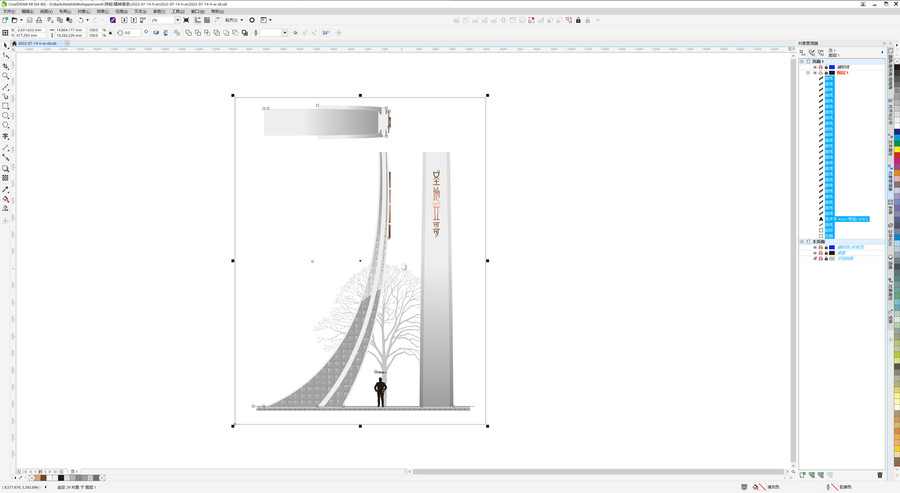Select the Color Eyedropper tool
Screen dimensions: 900x493
pyautogui.click(x=6, y=189)
